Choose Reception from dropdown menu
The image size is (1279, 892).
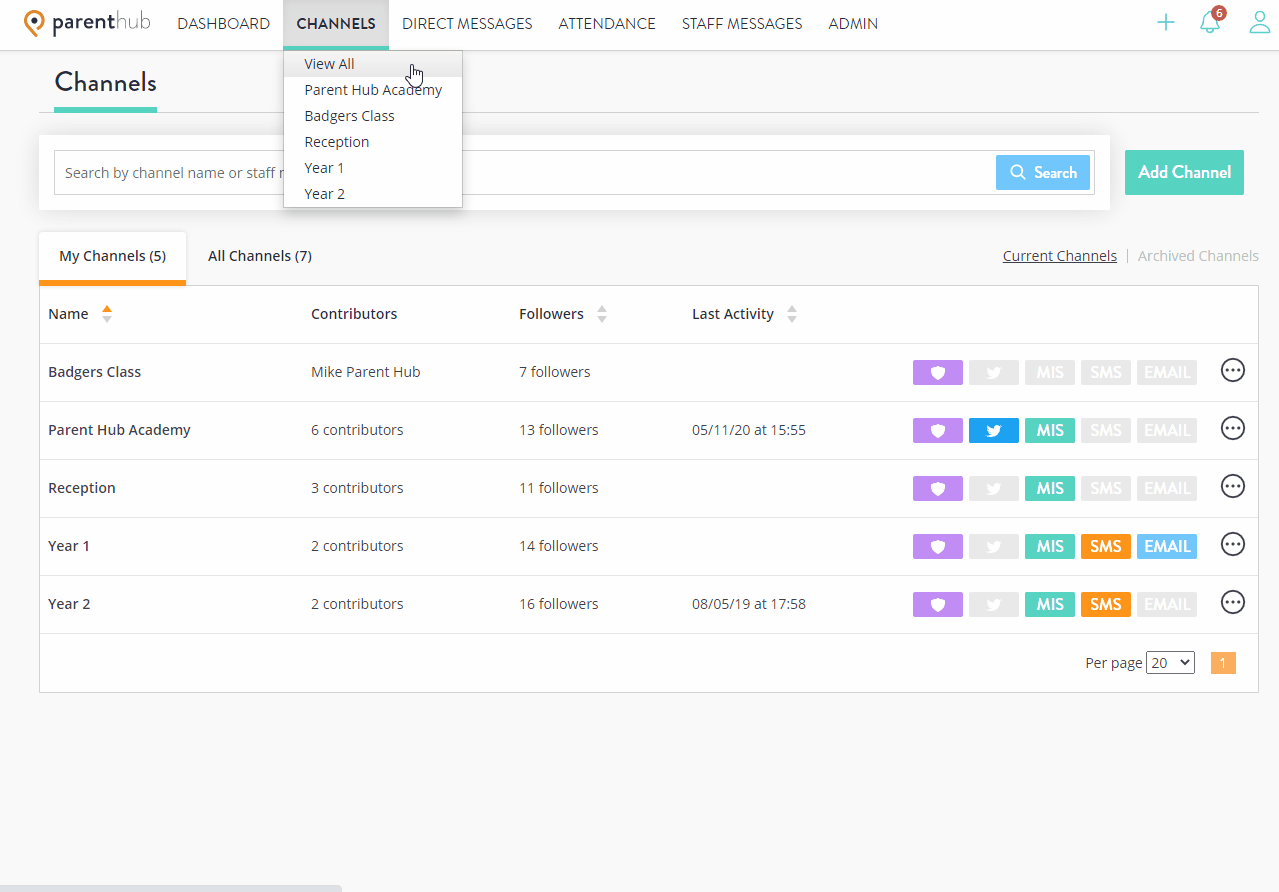tap(373, 142)
